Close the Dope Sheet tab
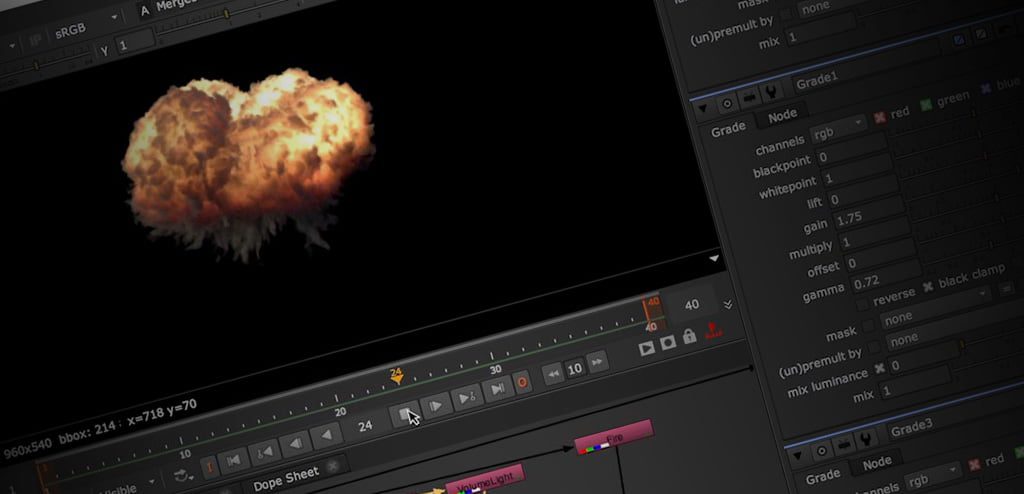This screenshot has height=494, width=1024. pos(332,466)
